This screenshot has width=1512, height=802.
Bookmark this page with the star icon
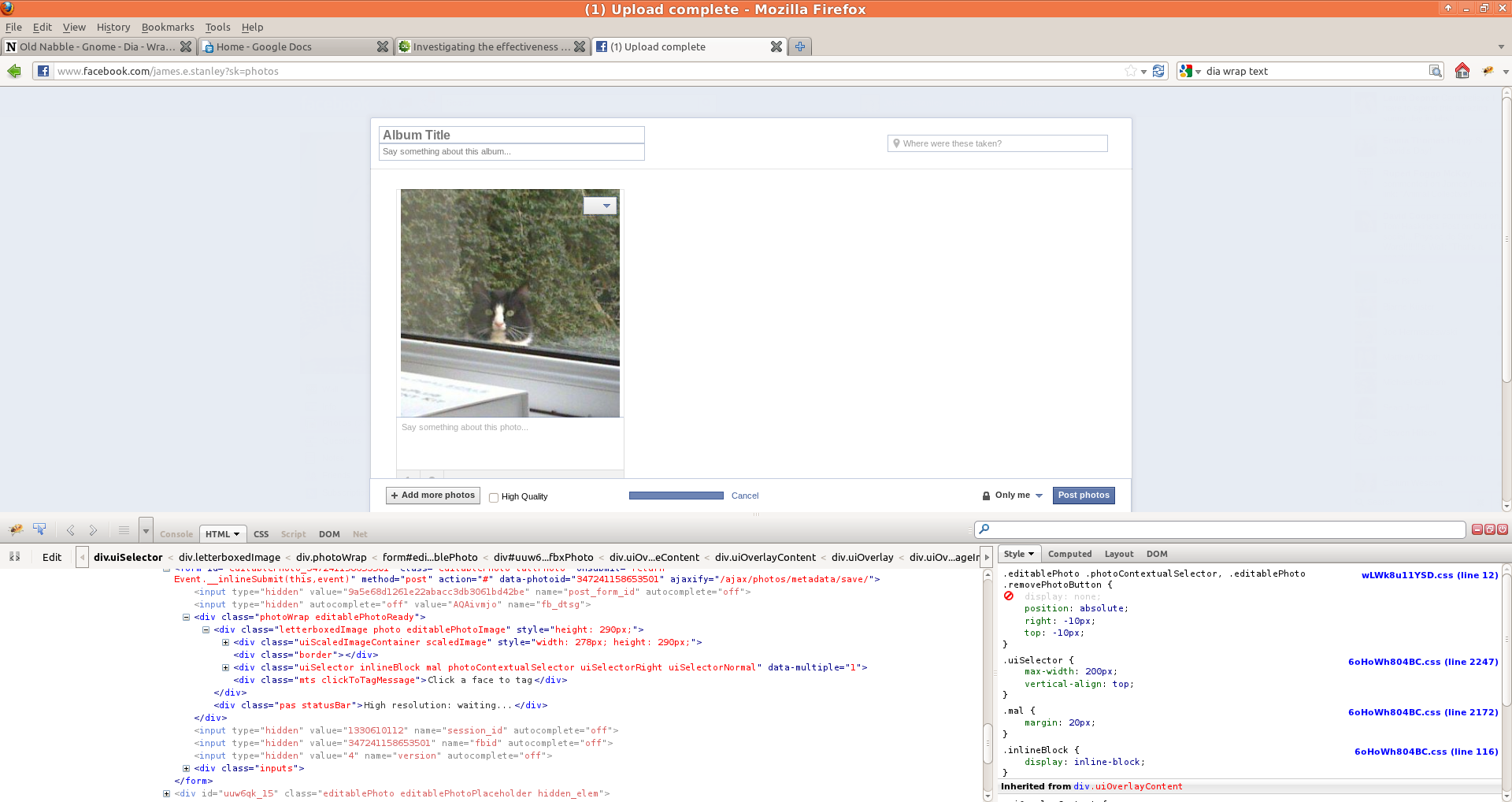click(x=1131, y=71)
